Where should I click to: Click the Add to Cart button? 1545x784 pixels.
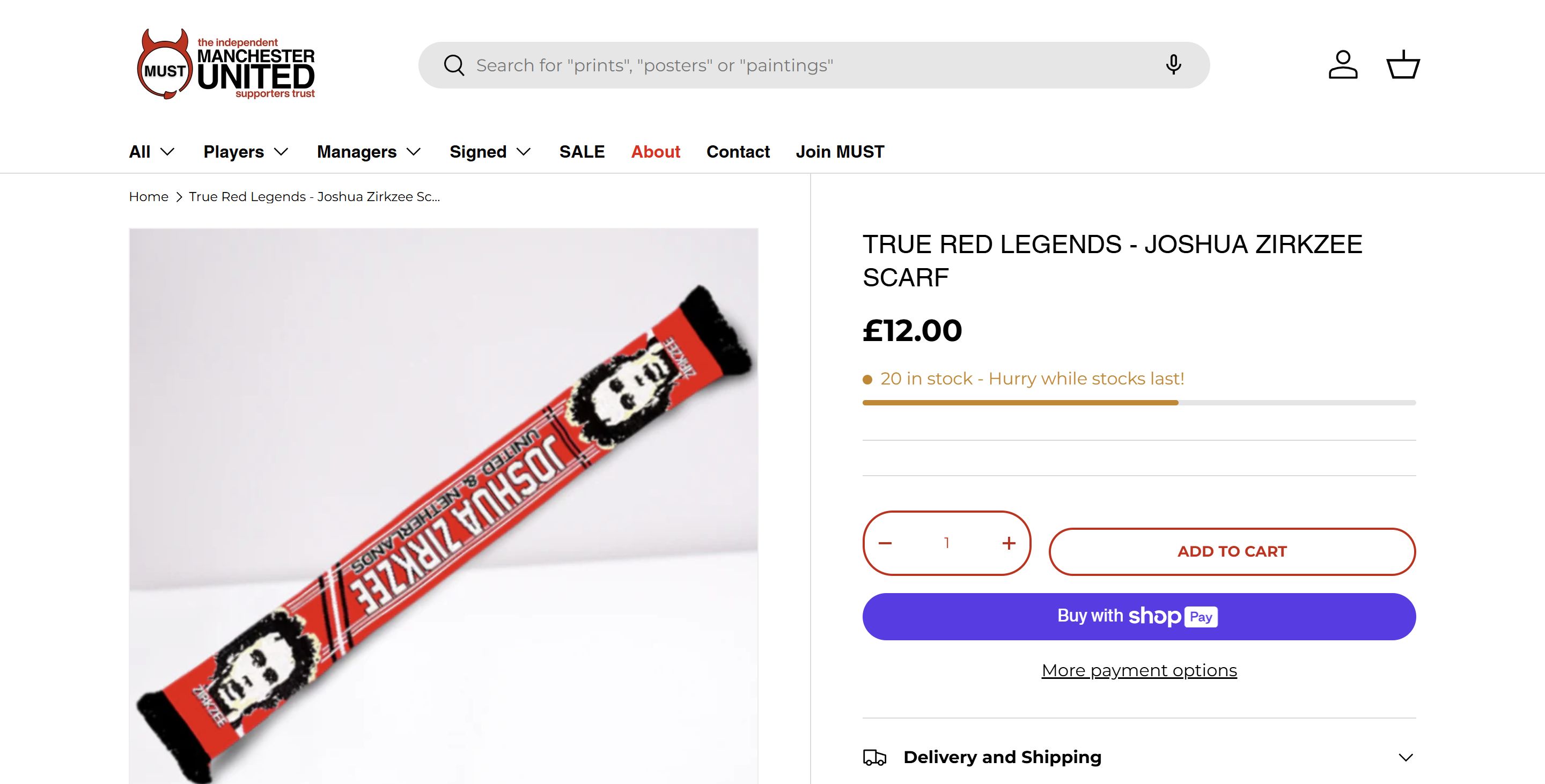pyautogui.click(x=1232, y=551)
